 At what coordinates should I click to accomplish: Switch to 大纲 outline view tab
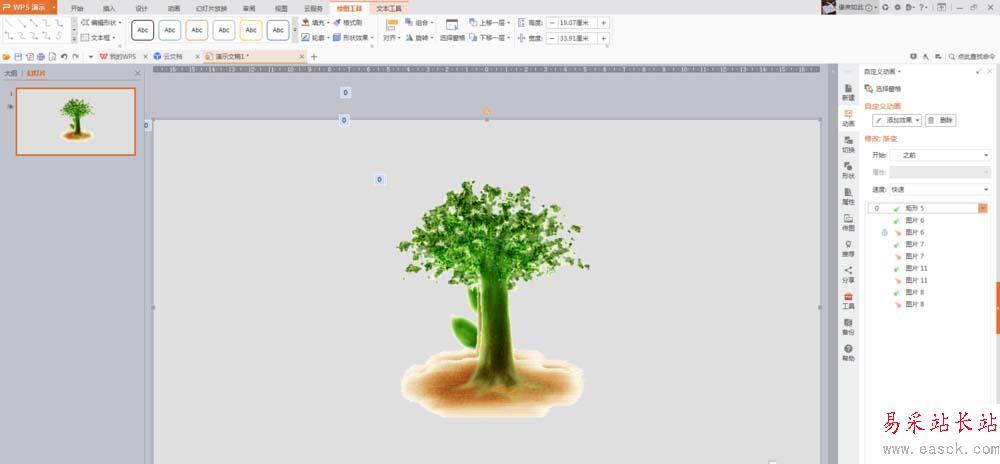(x=10, y=73)
